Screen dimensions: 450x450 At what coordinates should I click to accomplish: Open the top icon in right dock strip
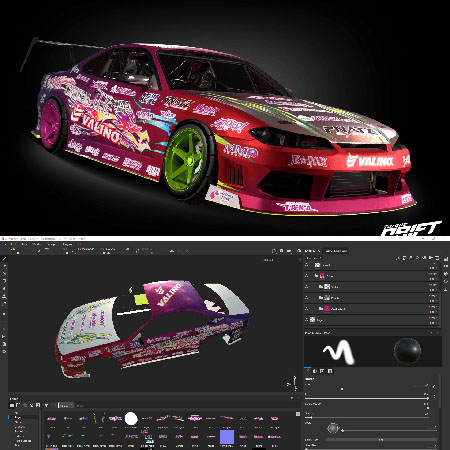pyautogui.click(x=446, y=259)
